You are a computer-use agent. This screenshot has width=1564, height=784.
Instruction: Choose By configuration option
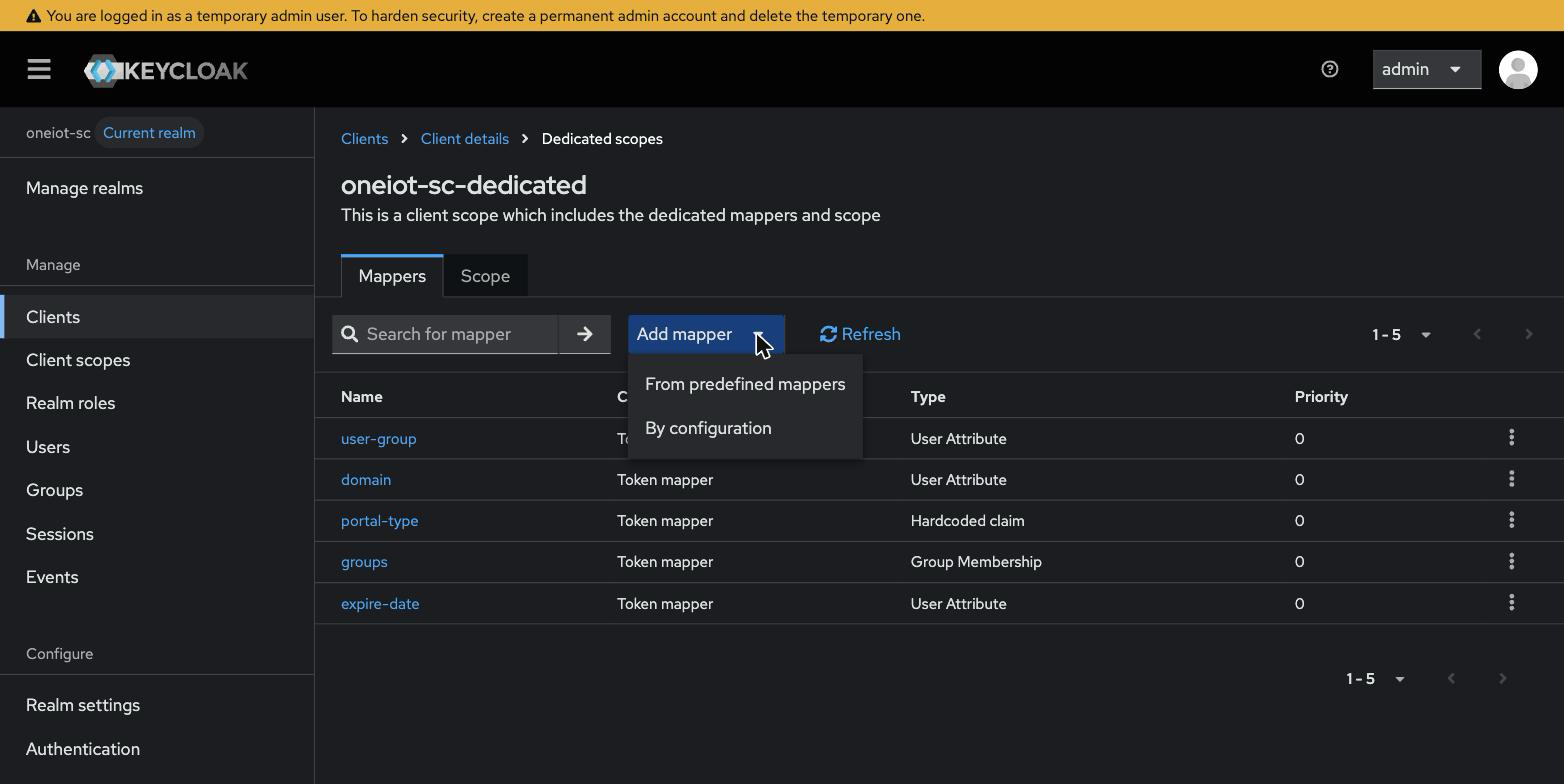tap(745, 428)
